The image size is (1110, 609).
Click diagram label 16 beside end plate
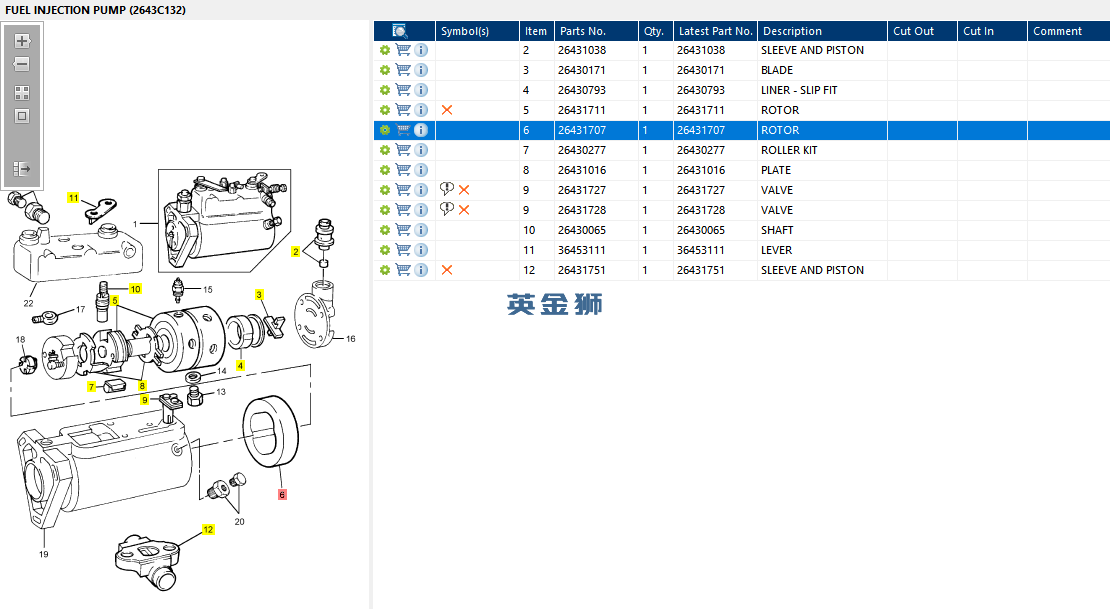point(350,338)
